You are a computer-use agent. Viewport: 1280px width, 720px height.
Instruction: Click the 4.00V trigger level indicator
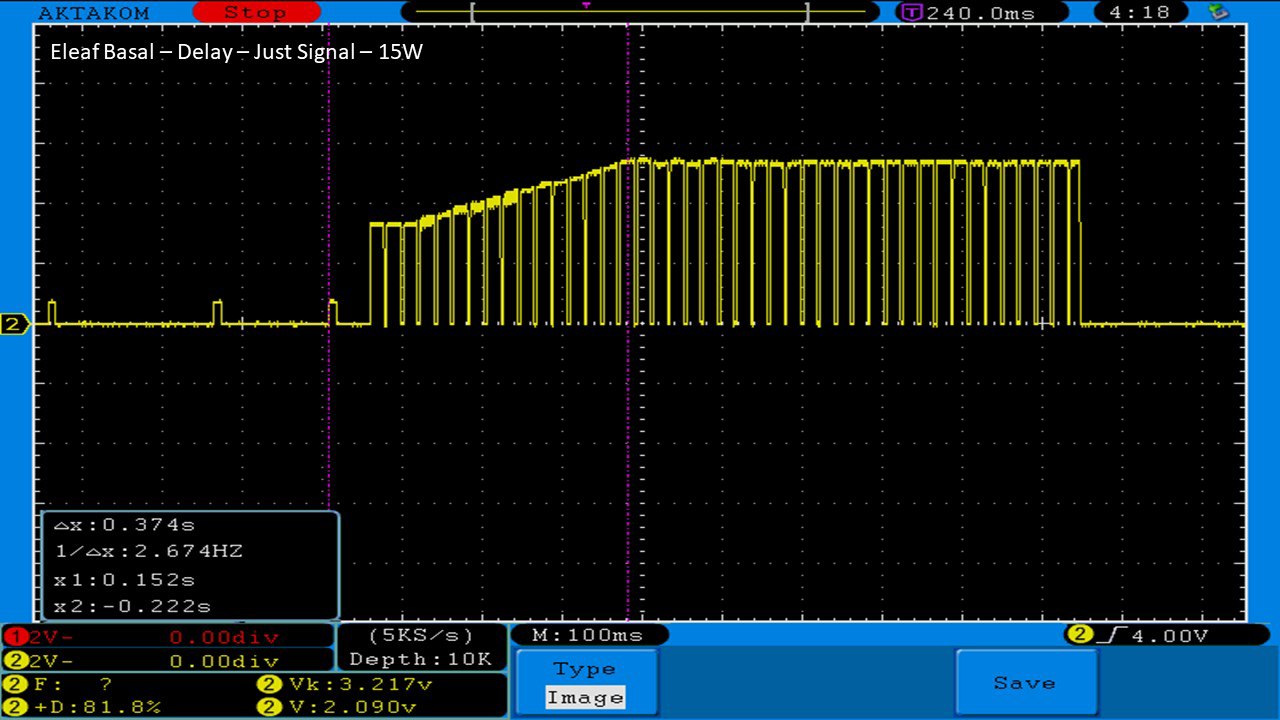1167,635
